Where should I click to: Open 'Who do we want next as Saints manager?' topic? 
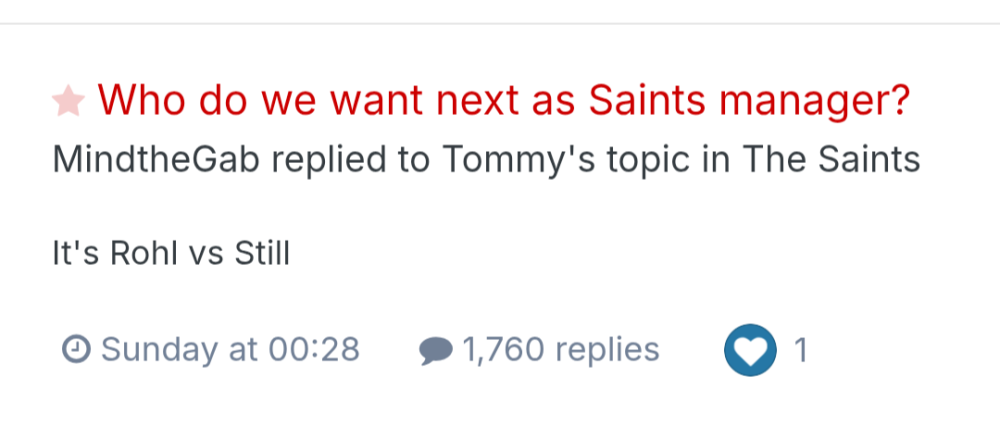click(503, 100)
